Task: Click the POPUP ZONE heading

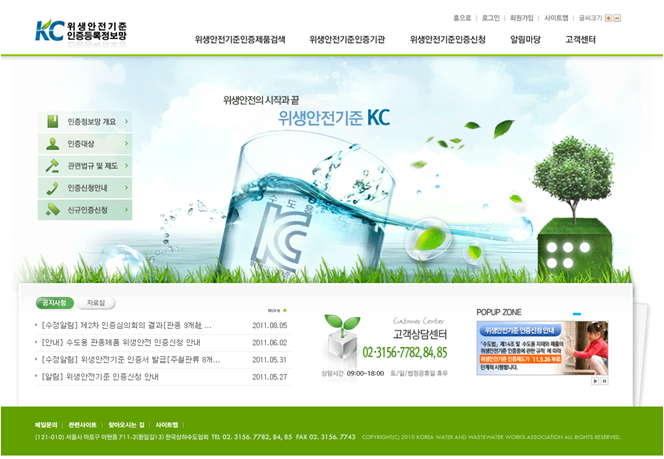Action: pos(499,312)
